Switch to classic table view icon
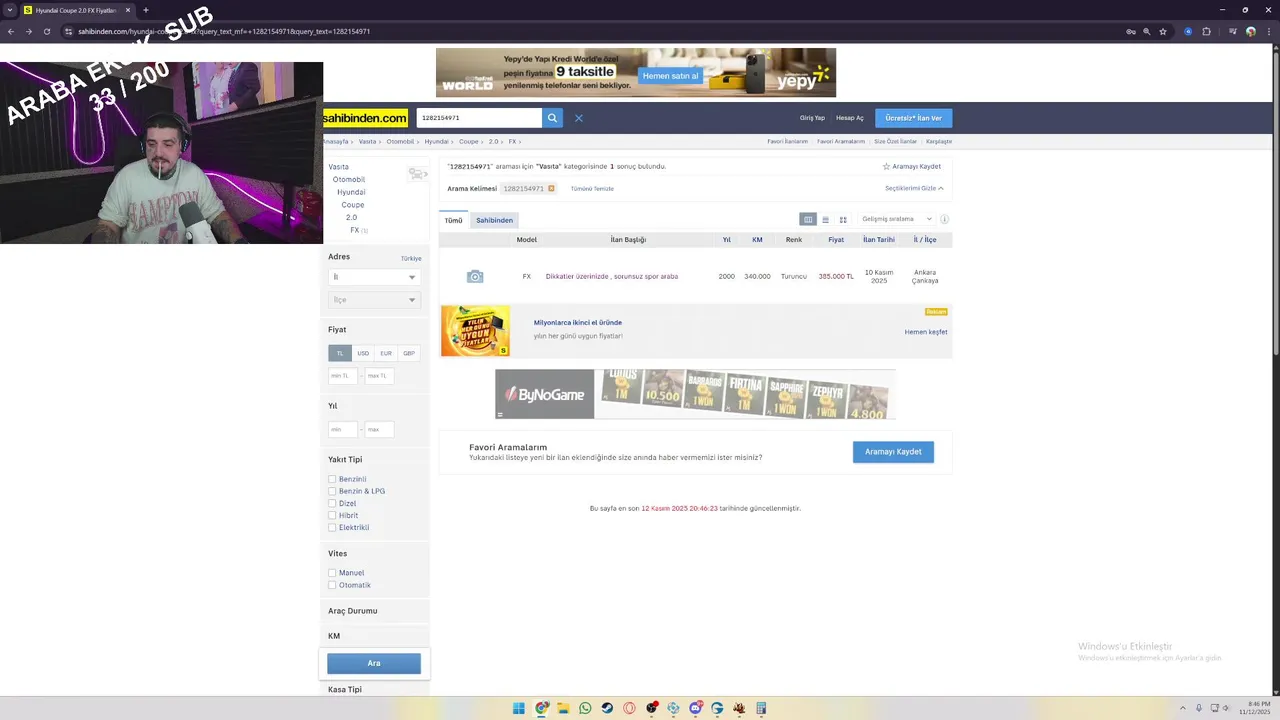The image size is (1280, 720). 808,219
